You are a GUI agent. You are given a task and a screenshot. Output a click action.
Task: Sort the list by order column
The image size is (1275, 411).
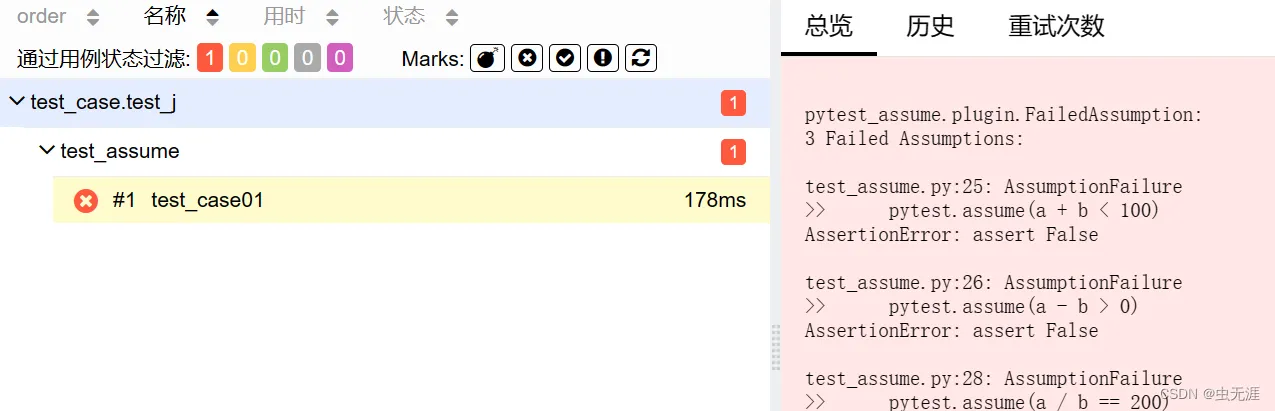[58, 16]
